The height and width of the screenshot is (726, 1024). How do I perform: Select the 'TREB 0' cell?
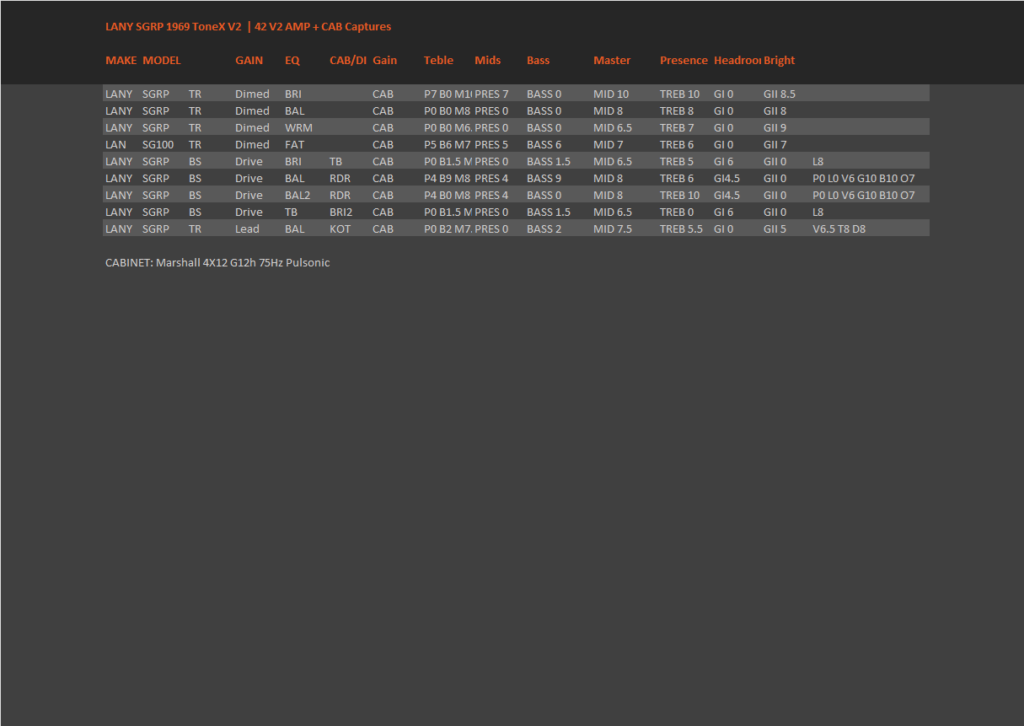[677, 212]
